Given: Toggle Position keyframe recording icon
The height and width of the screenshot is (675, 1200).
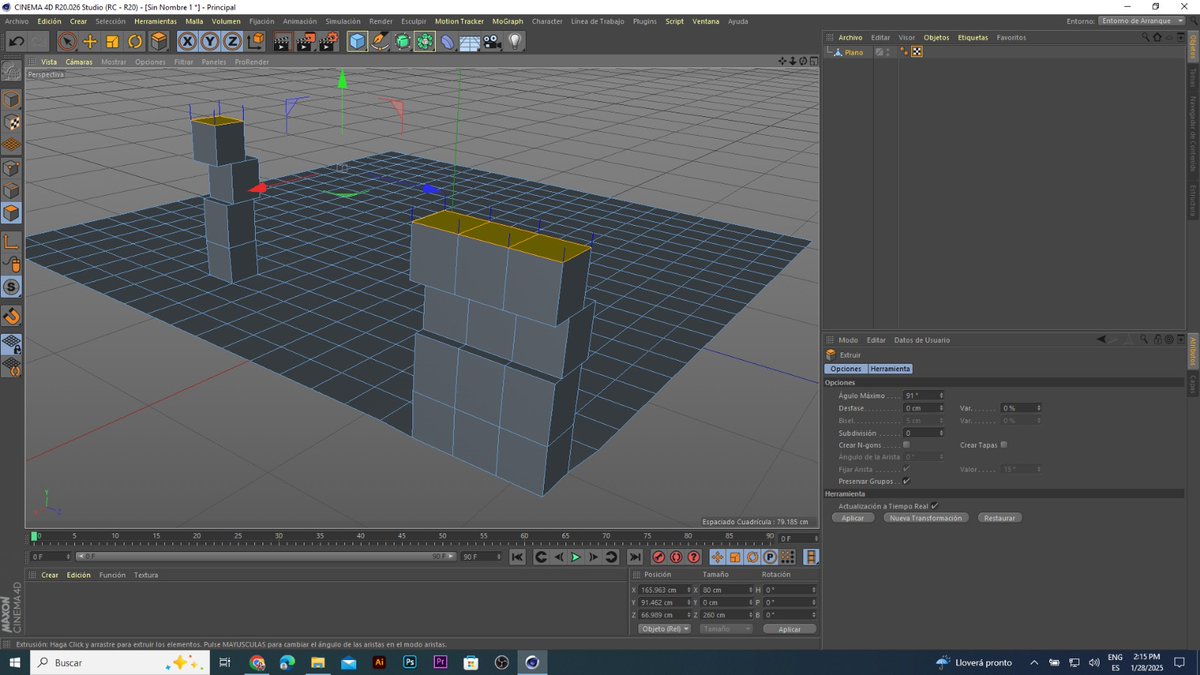Looking at the screenshot, I should [717, 557].
